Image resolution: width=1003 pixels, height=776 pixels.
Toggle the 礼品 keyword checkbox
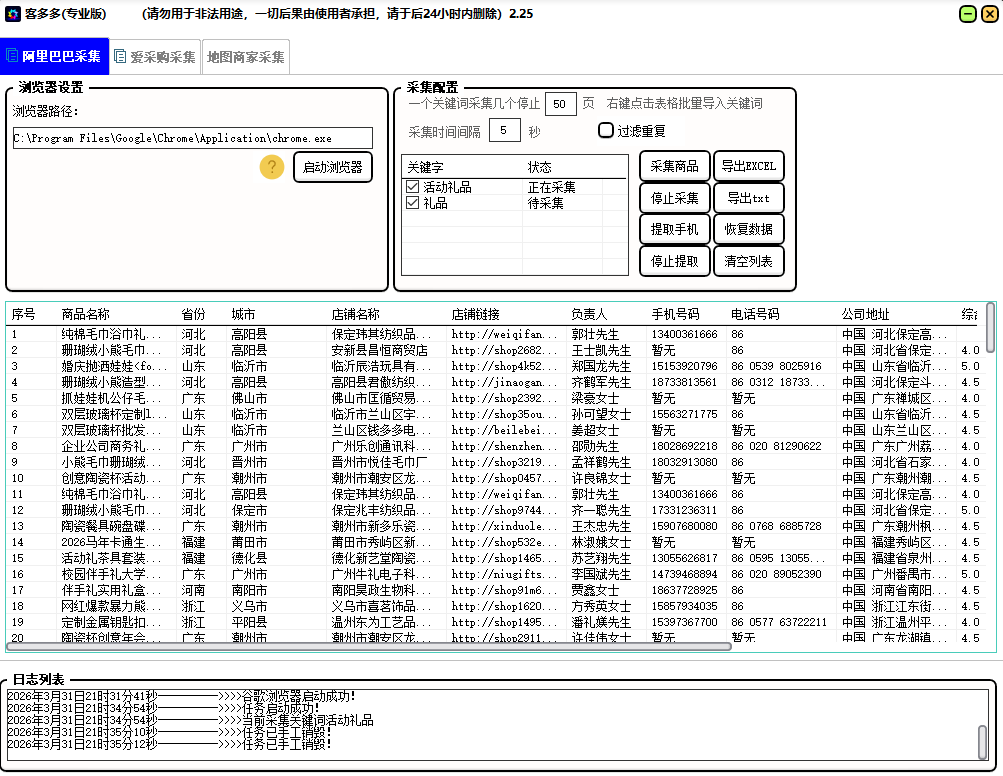coord(412,203)
